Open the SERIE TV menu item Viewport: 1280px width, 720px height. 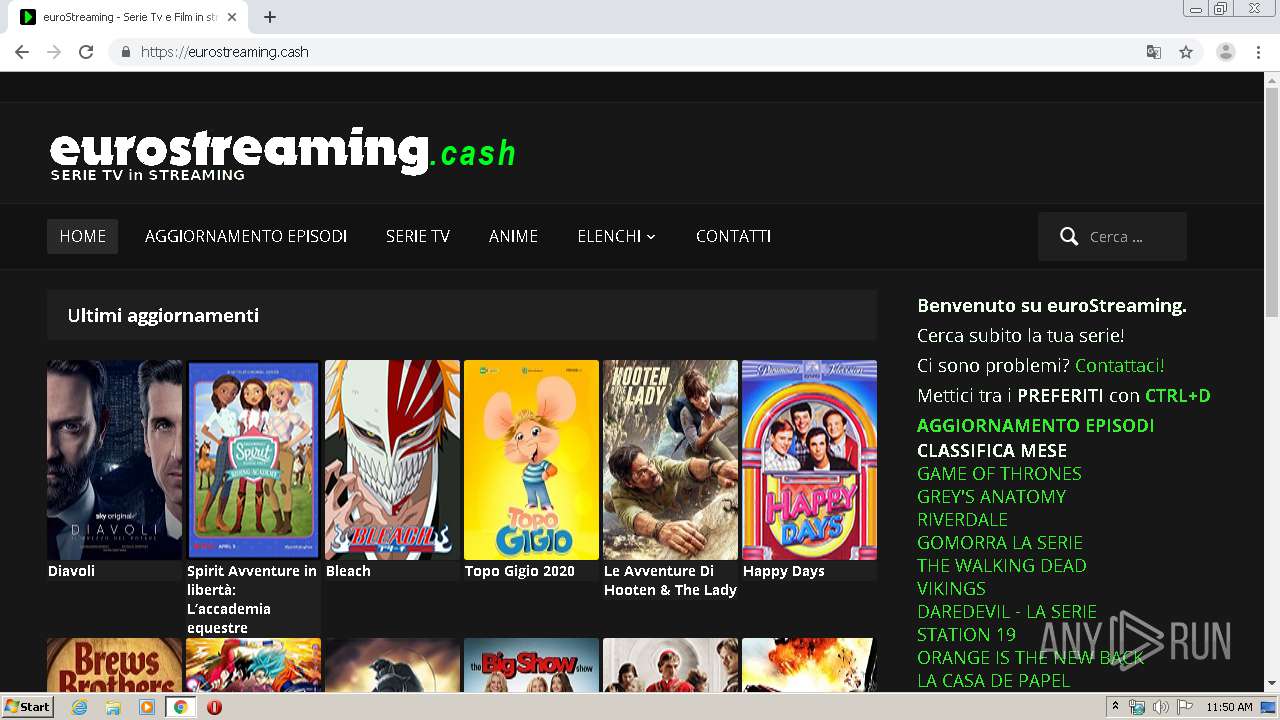pos(418,236)
